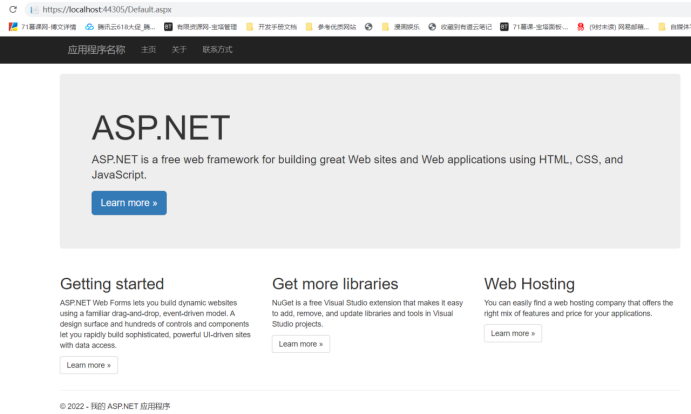Viewport: 691px width, 414px height.
Task: Open the 联系方式 nav item
Action: point(217,50)
